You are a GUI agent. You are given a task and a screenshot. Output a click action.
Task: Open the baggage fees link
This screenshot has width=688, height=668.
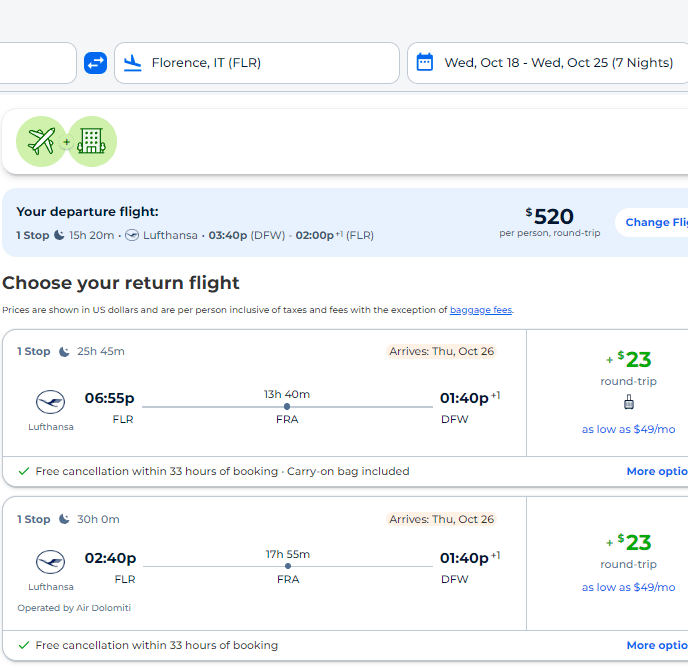tap(480, 311)
